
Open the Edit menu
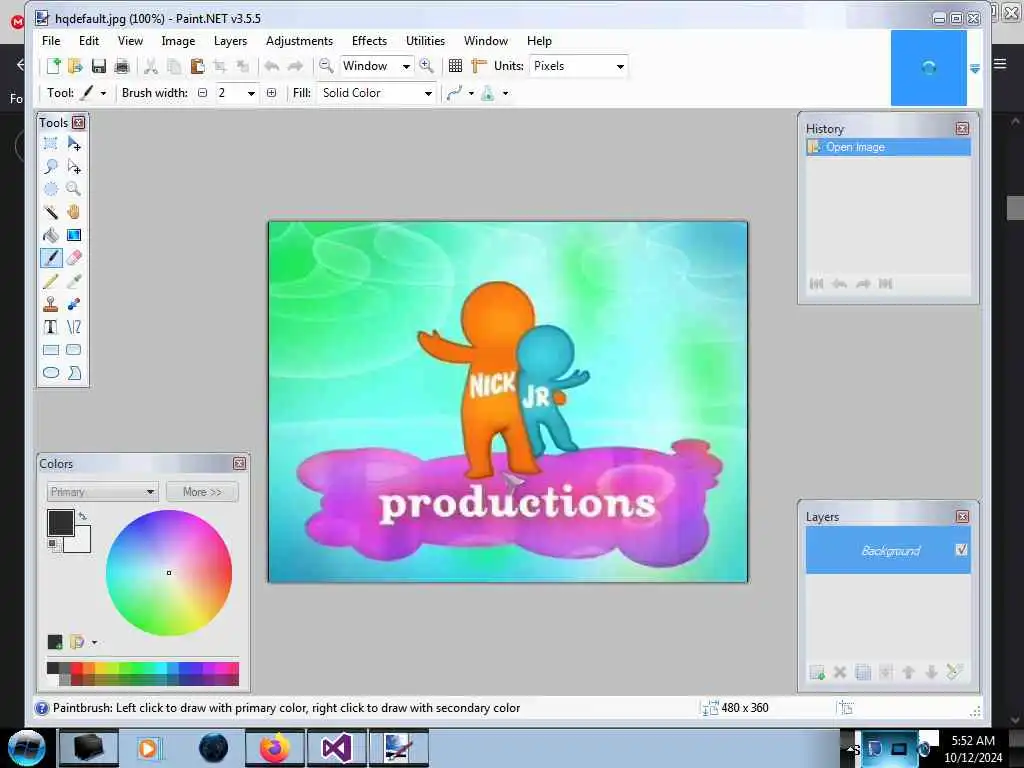click(89, 40)
